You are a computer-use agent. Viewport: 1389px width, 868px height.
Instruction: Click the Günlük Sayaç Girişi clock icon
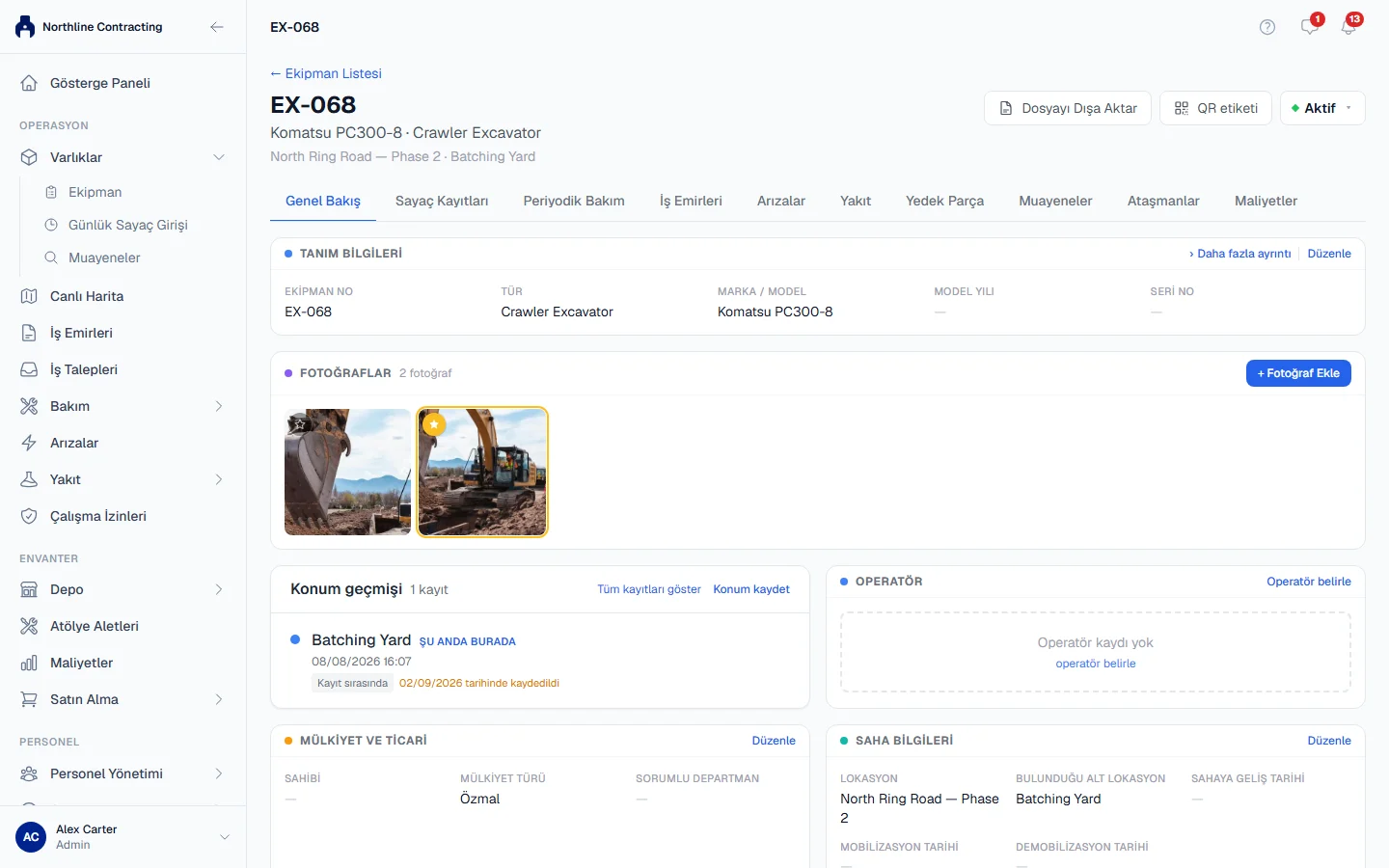51,225
